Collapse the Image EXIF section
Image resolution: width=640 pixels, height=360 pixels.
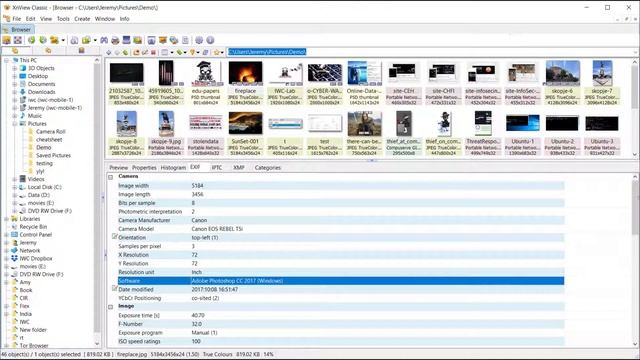click(111, 307)
